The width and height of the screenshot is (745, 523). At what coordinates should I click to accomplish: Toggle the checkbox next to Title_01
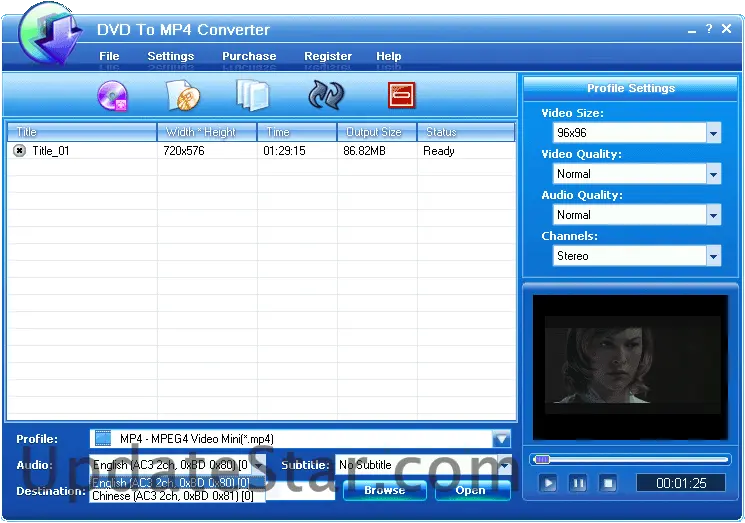pos(19,151)
